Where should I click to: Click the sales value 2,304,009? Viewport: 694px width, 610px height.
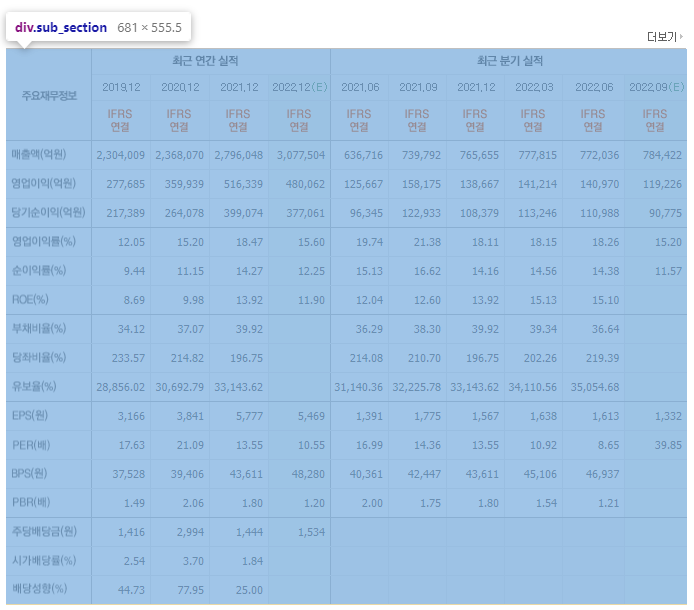tap(120, 155)
